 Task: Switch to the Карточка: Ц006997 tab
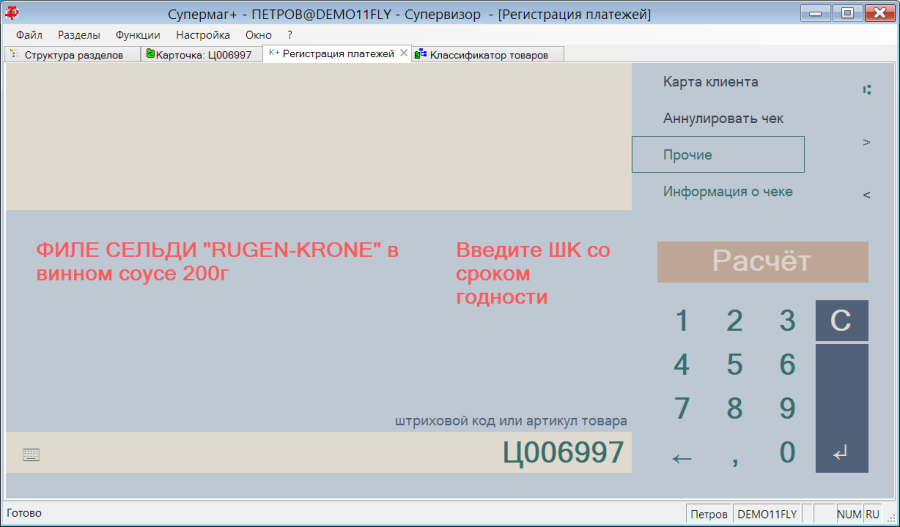click(201, 55)
